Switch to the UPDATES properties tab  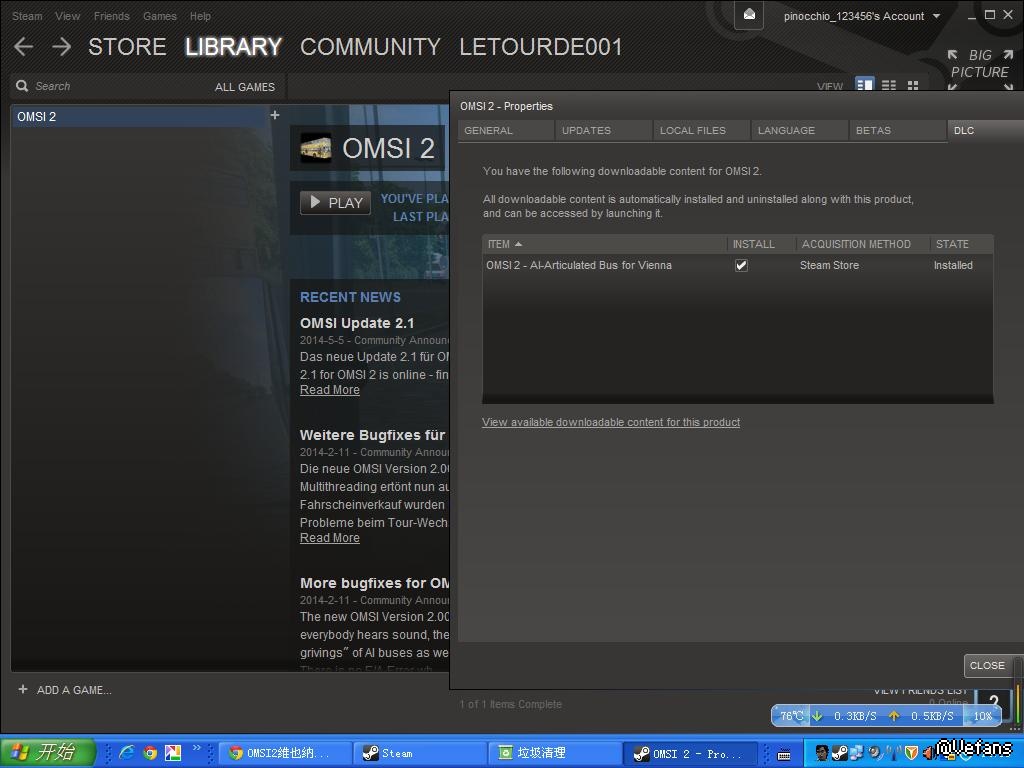coord(604,131)
